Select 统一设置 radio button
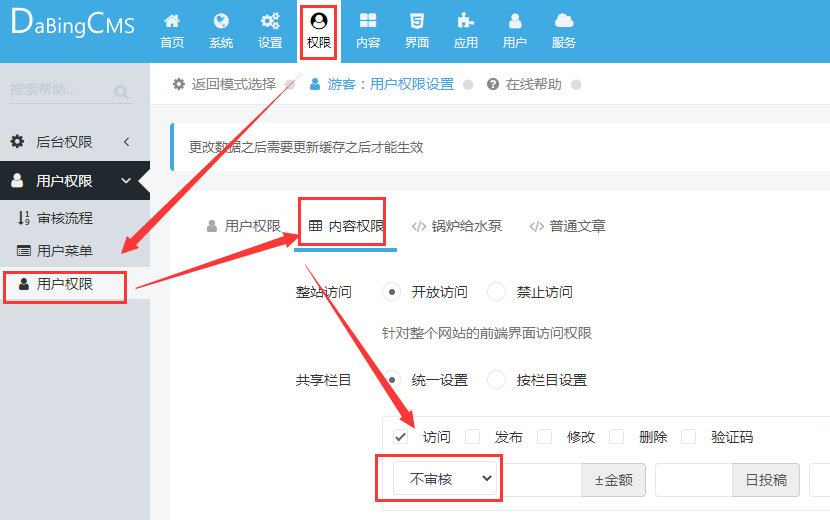Screen dimensions: 830x520 [391, 380]
